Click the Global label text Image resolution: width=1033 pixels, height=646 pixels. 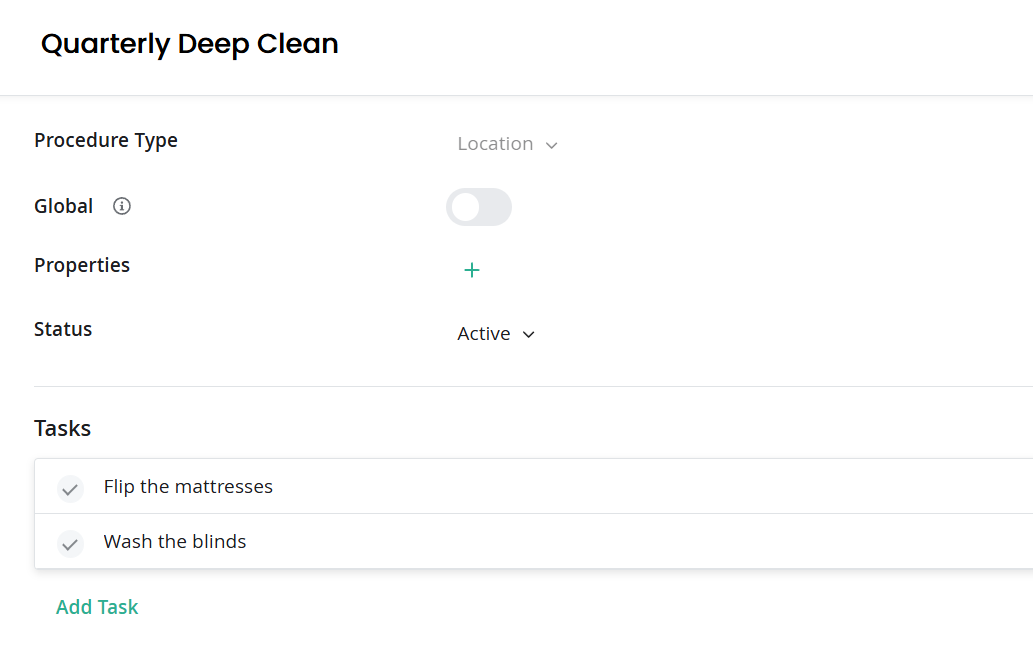63,206
